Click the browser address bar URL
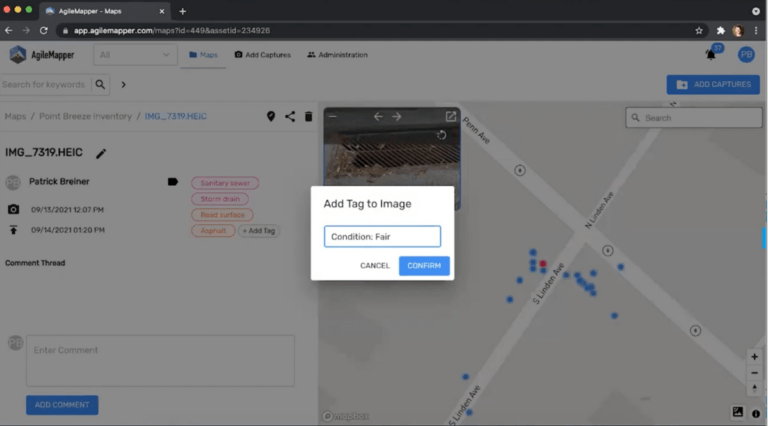Image resolution: width=768 pixels, height=426 pixels. click(171, 30)
